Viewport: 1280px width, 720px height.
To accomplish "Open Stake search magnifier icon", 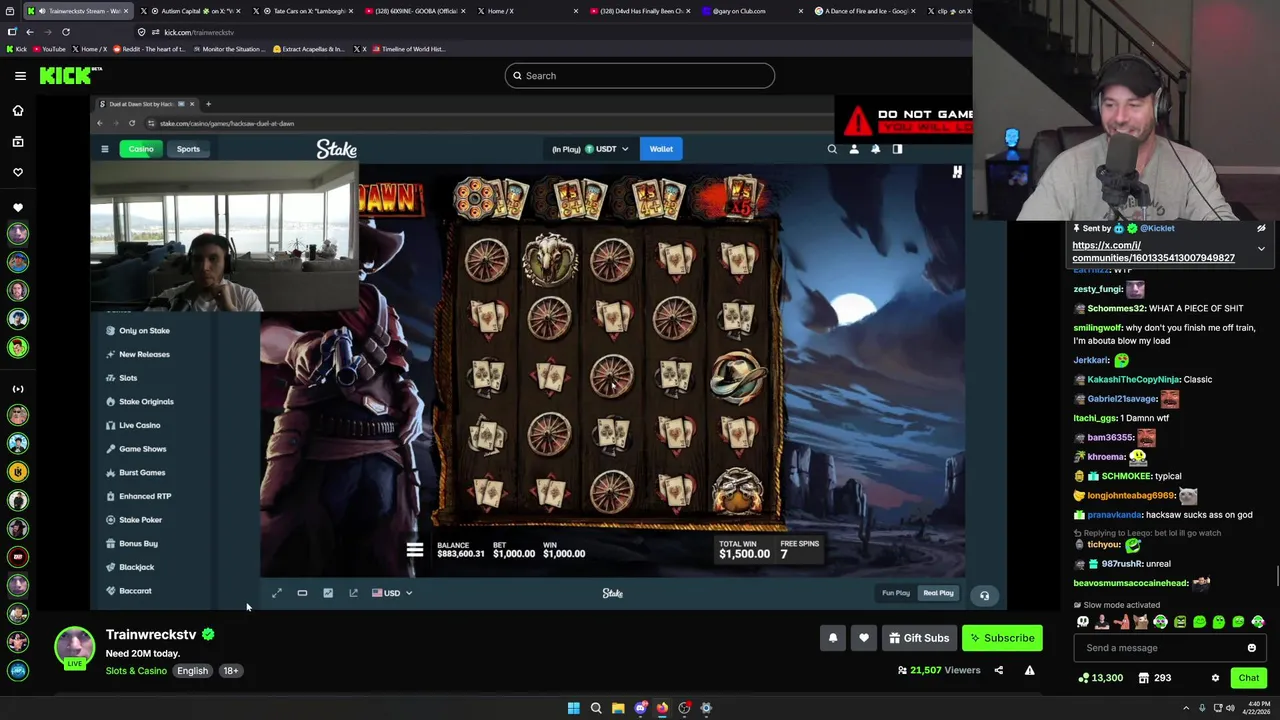I will (x=832, y=149).
